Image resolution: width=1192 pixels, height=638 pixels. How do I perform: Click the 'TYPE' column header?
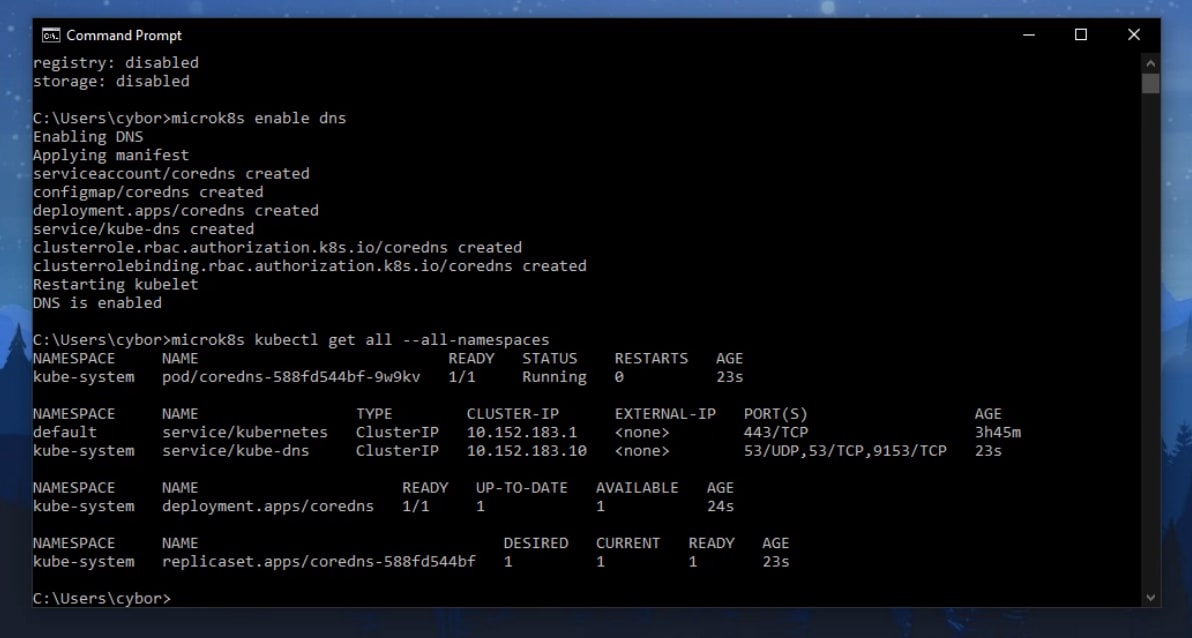coord(374,414)
